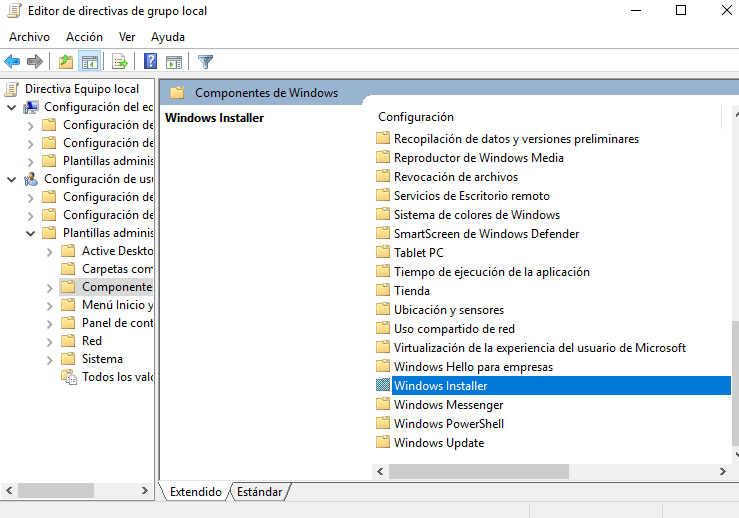Expand the Active Desktop tree node

pos(49,252)
